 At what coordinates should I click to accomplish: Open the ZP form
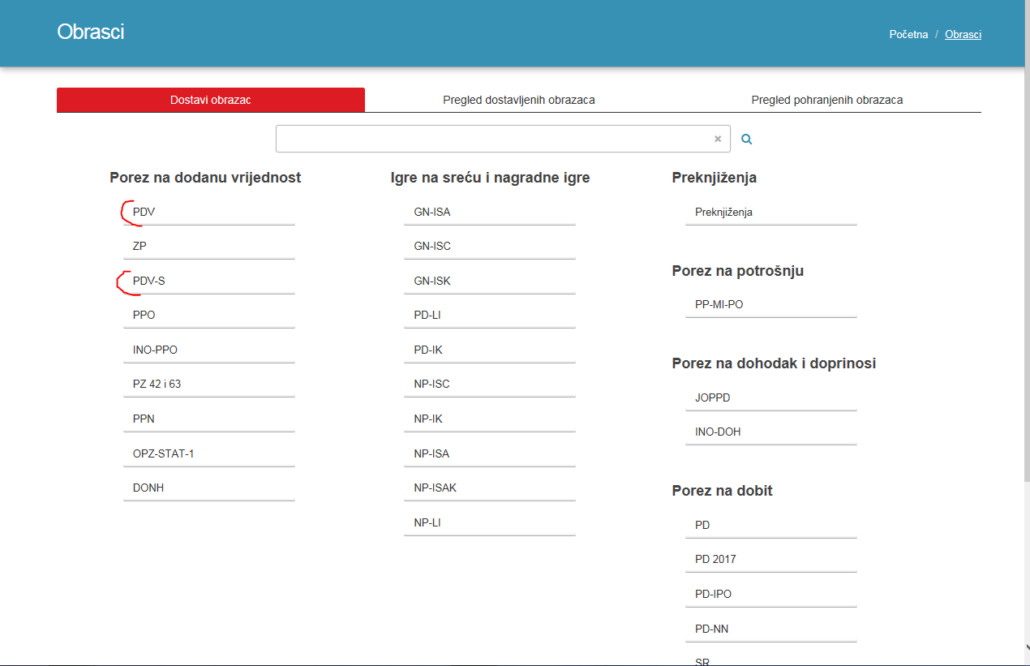pos(140,245)
